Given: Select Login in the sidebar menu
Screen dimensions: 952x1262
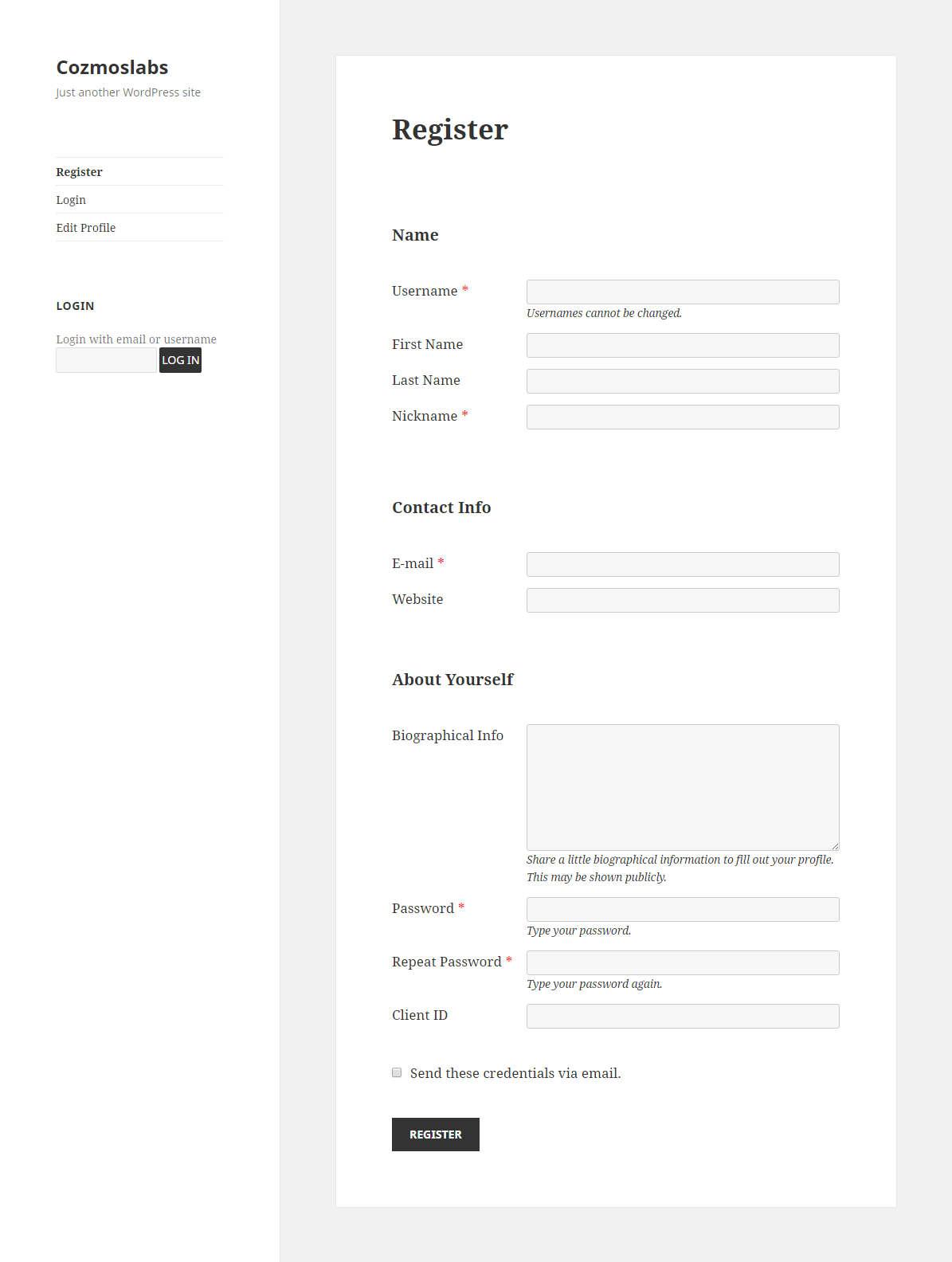Looking at the screenshot, I should click(71, 200).
